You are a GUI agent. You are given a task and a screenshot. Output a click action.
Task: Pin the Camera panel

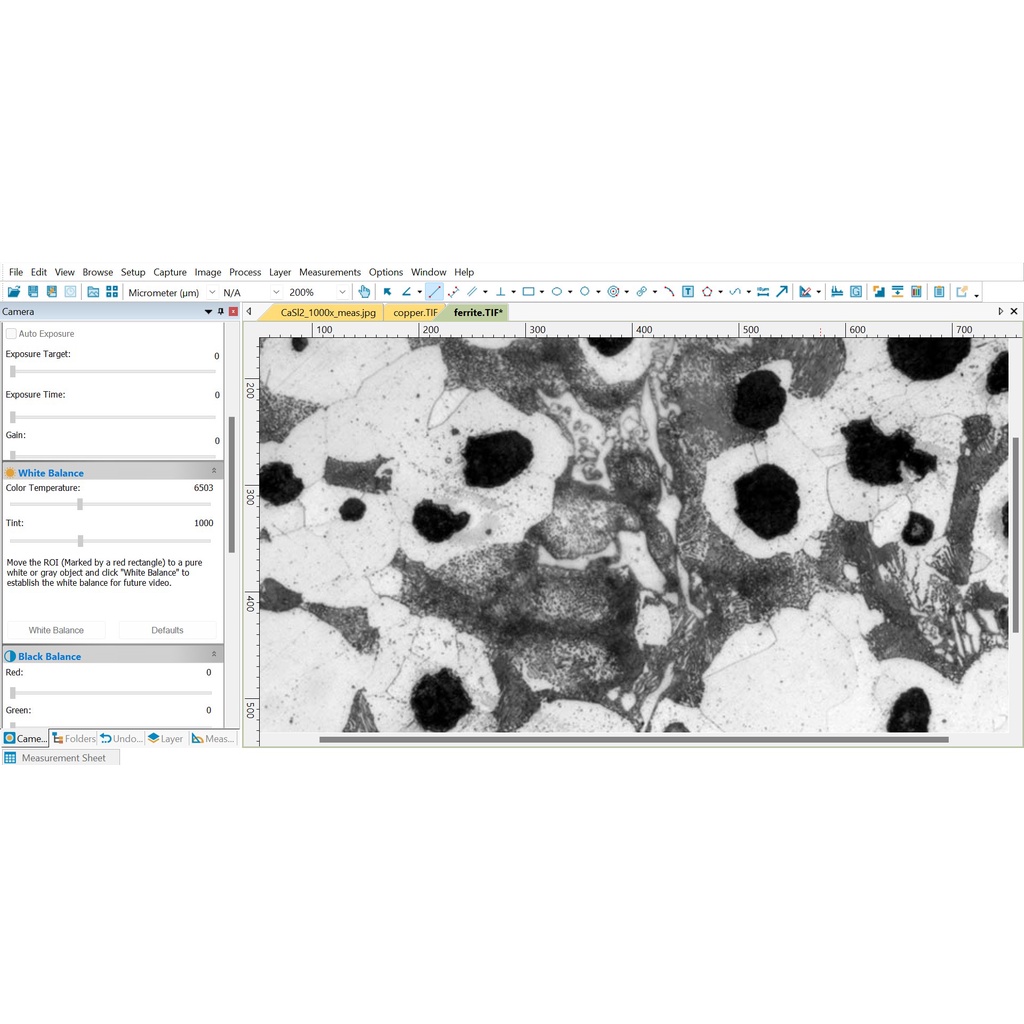tap(221, 312)
